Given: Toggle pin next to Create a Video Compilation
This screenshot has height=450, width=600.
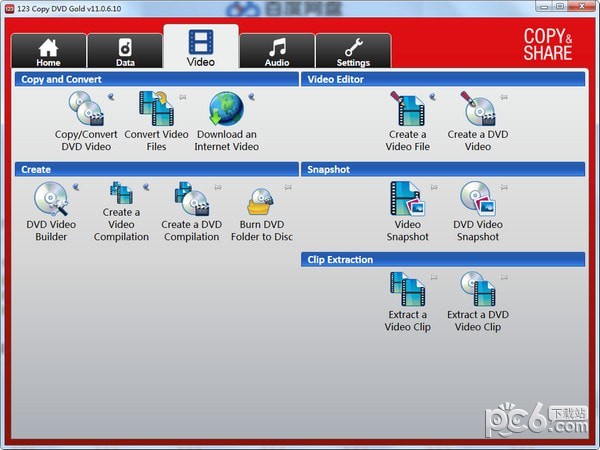Looking at the screenshot, I should tap(146, 187).
